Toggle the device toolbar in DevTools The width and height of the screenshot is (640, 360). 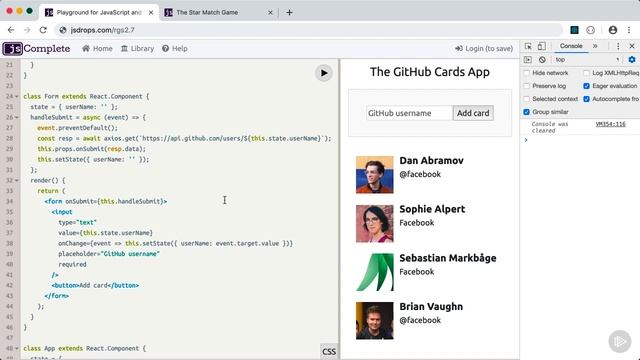pos(541,46)
